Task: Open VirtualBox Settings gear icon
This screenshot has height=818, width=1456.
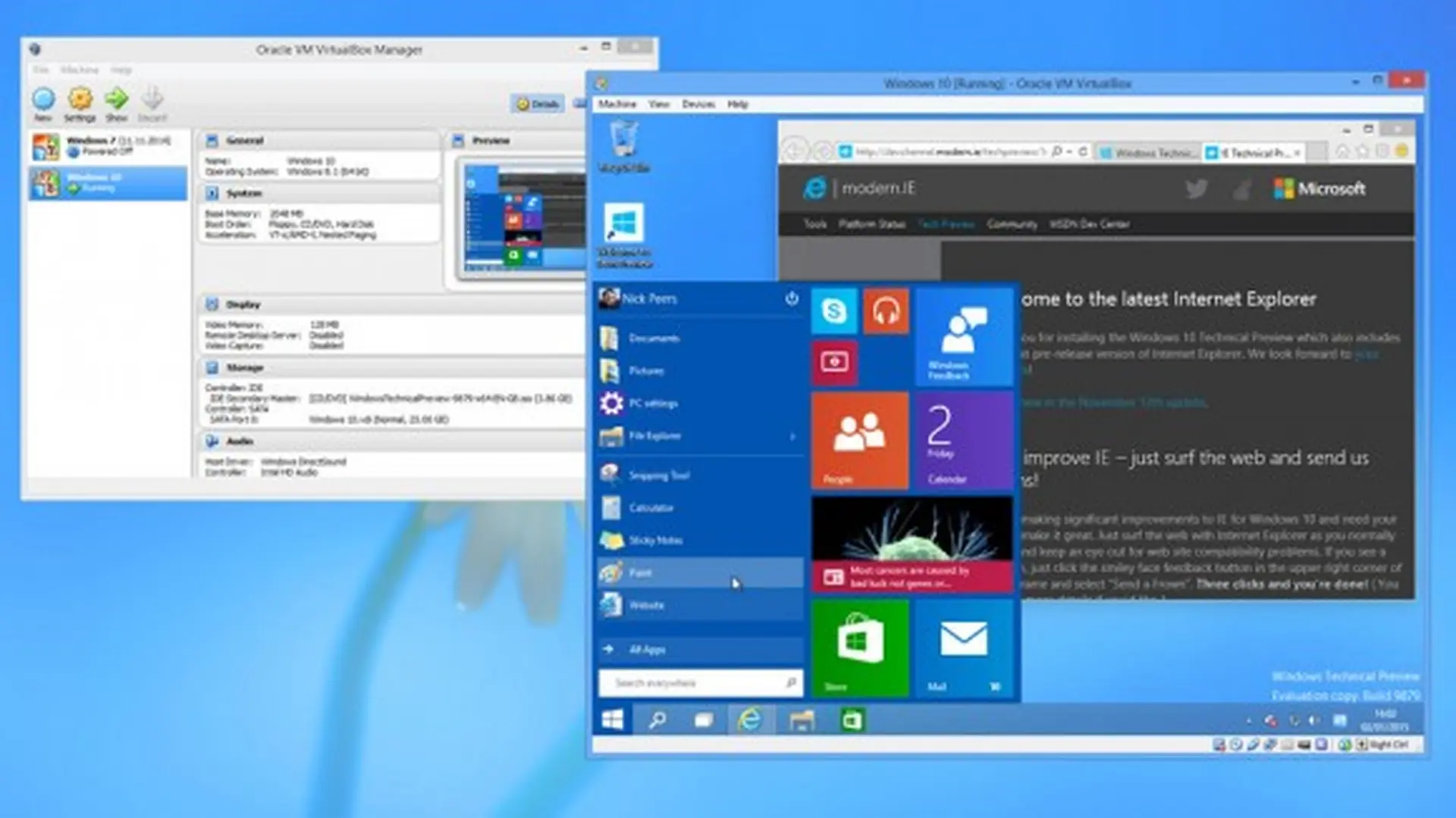Action: (80, 98)
